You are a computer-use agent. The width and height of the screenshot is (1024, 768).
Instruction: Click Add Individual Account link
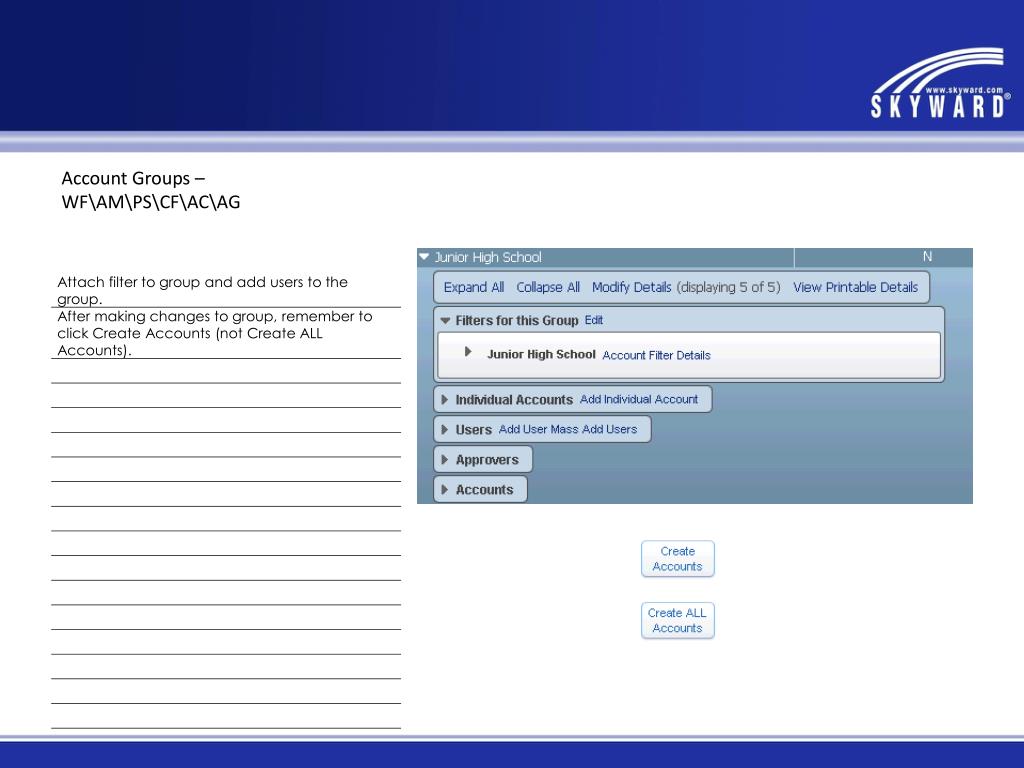(639, 399)
